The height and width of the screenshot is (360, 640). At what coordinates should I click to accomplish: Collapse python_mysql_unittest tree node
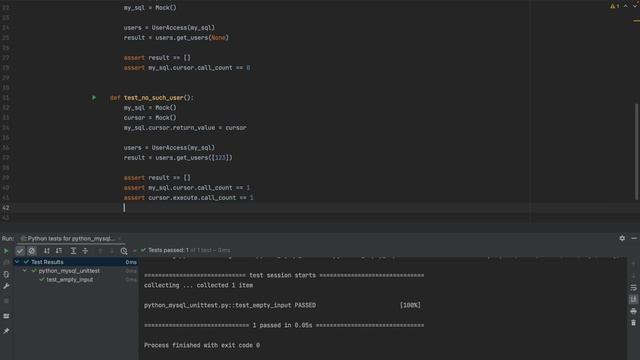(x=25, y=271)
